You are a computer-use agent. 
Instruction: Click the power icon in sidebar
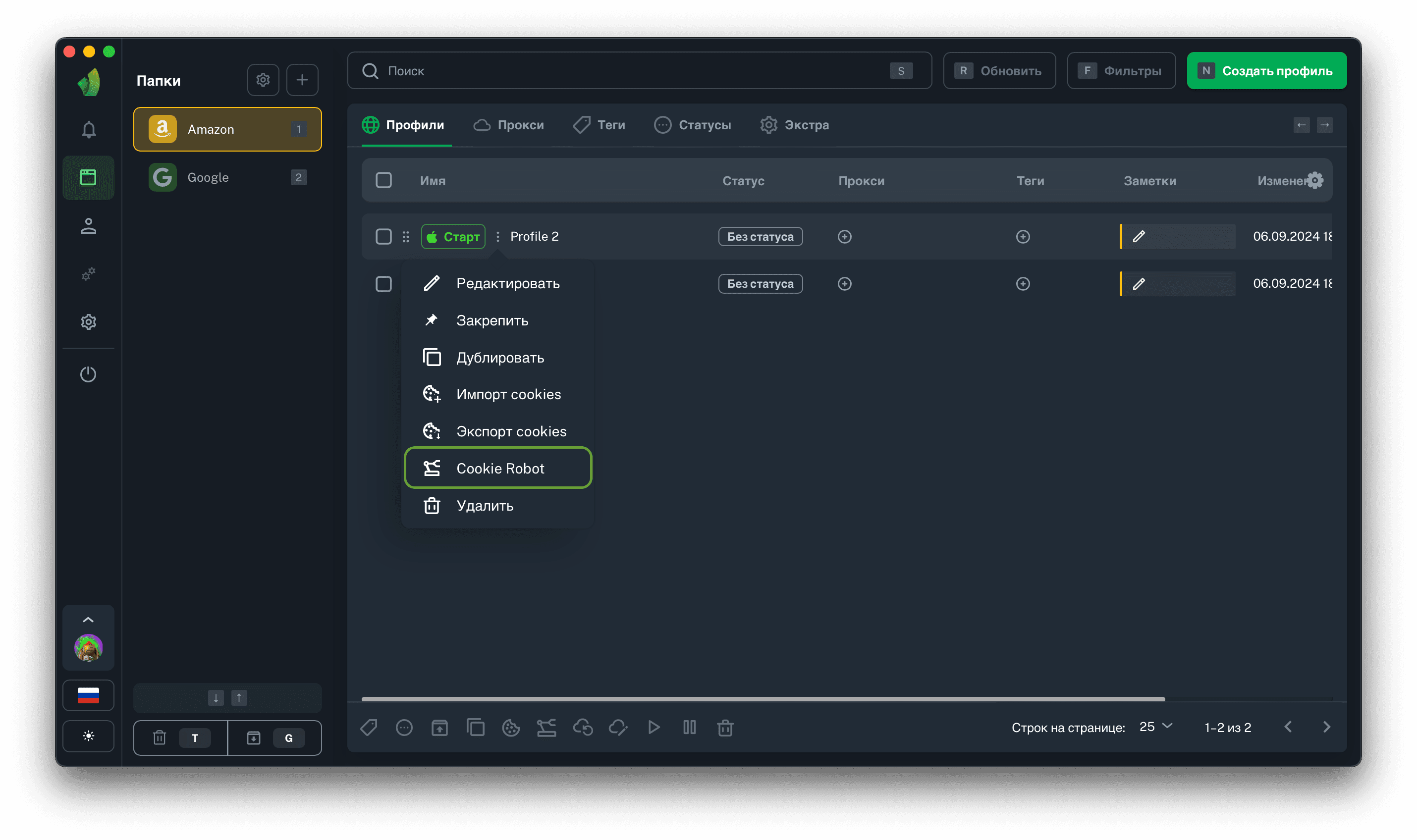click(x=88, y=374)
